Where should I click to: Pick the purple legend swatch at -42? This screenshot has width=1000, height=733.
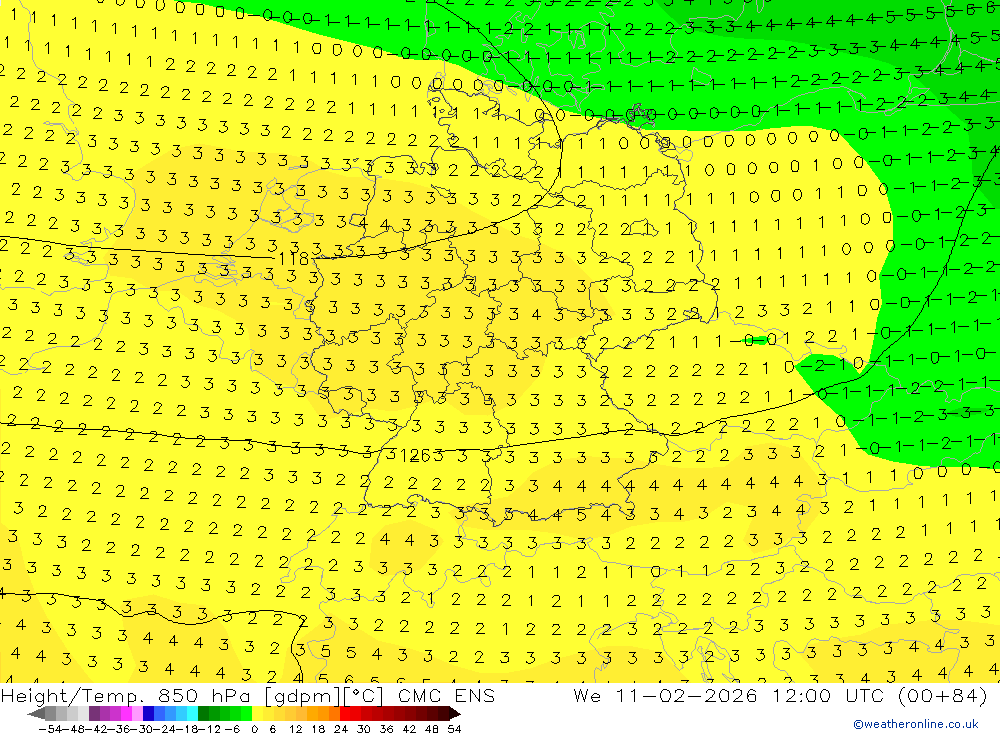click(94, 713)
